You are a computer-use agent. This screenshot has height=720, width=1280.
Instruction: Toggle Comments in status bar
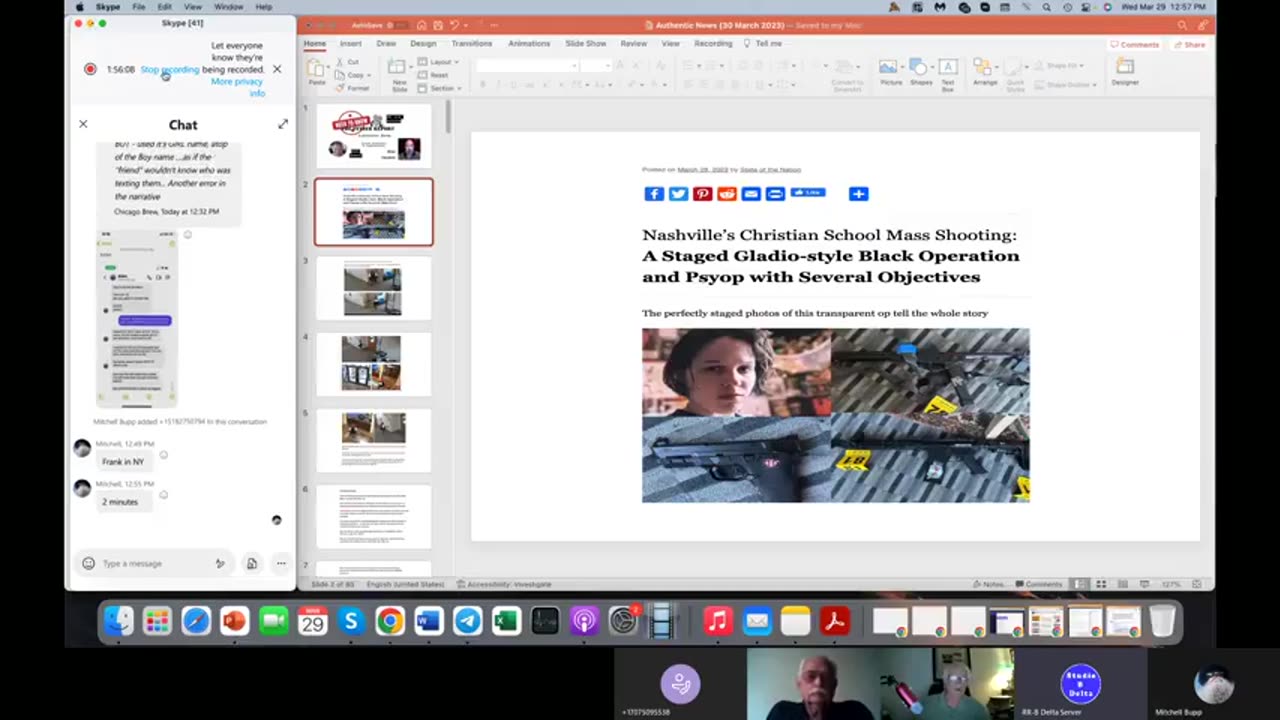click(1039, 584)
